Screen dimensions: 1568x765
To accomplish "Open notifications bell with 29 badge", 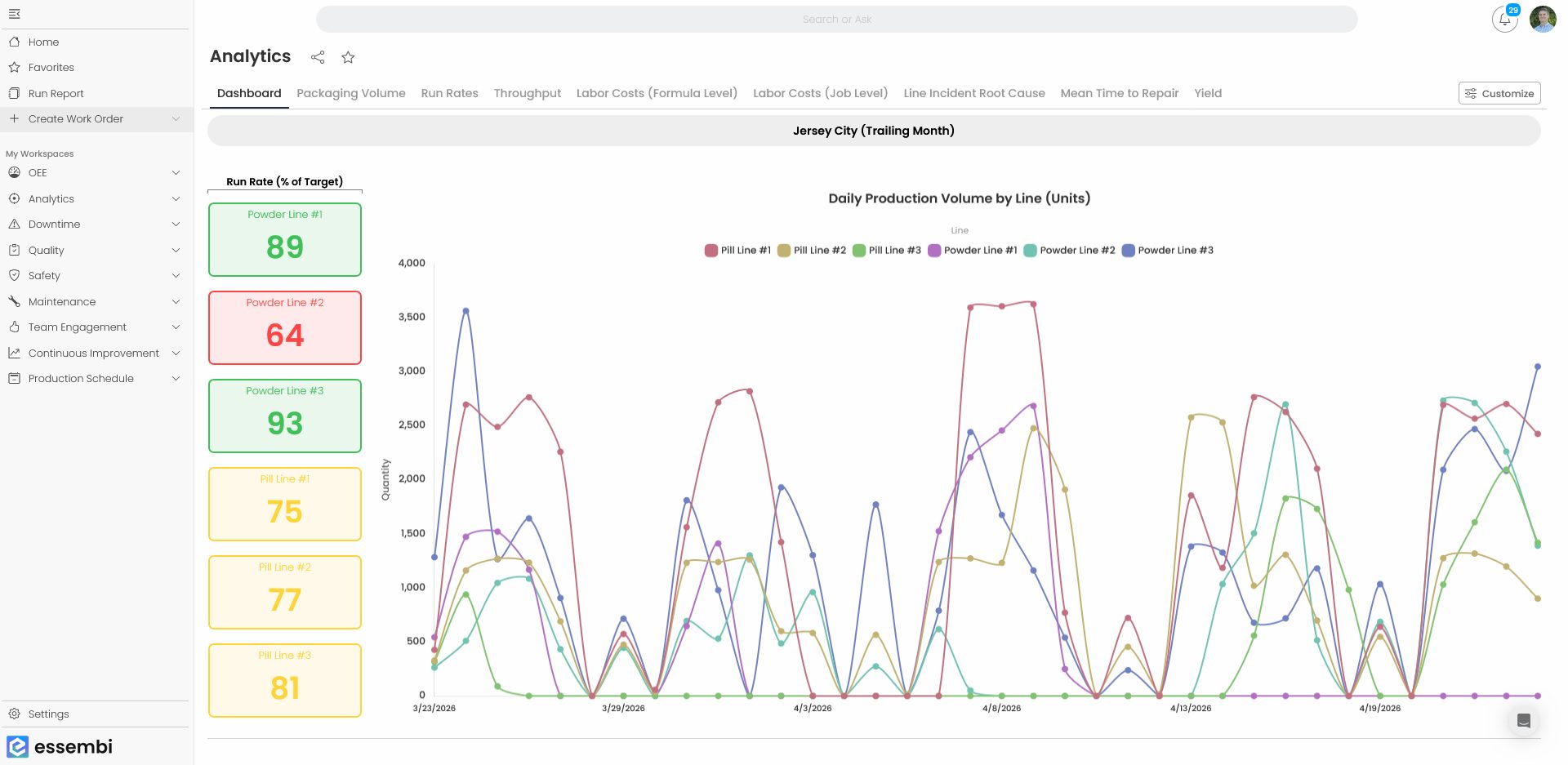I will coord(1505,19).
